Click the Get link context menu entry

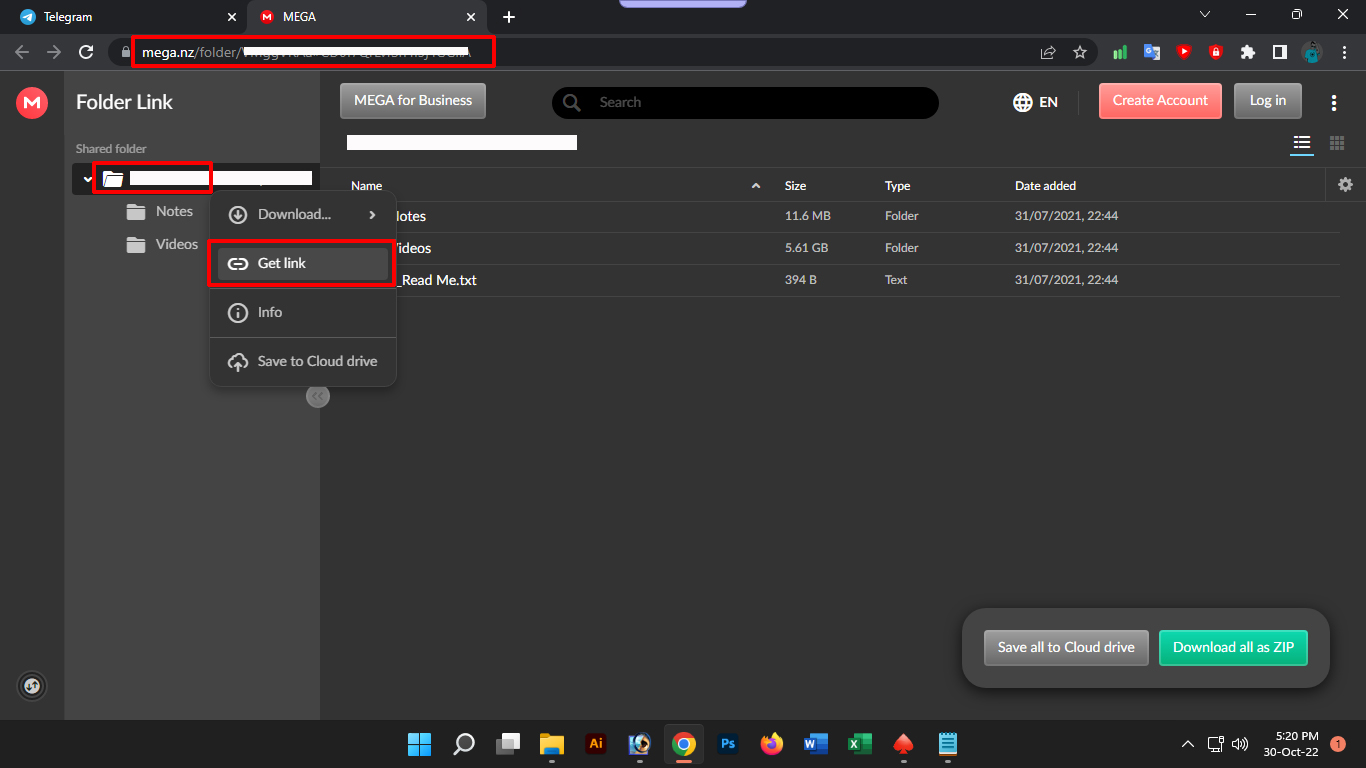pos(303,263)
